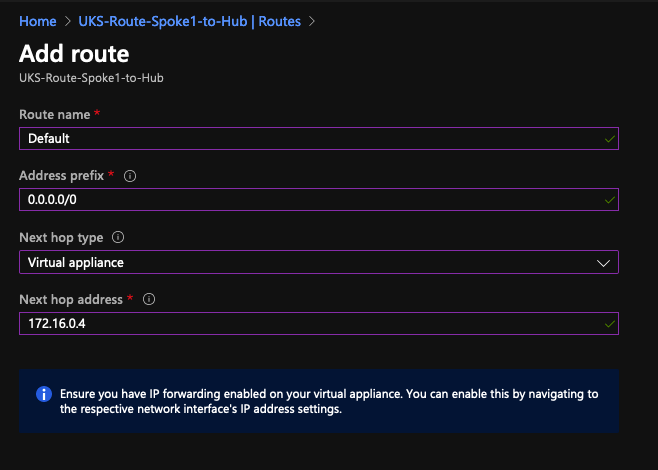Click the blue info icon in banner
Viewport: 658px width, 470px height.
coord(44,394)
